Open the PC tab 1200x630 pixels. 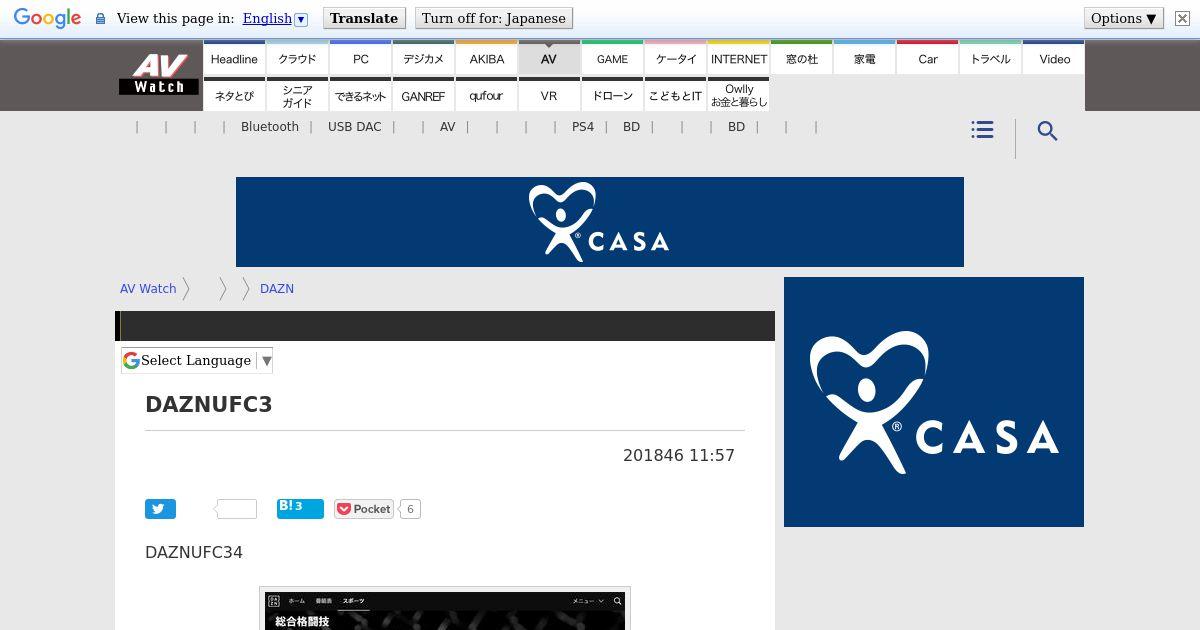[360, 58]
